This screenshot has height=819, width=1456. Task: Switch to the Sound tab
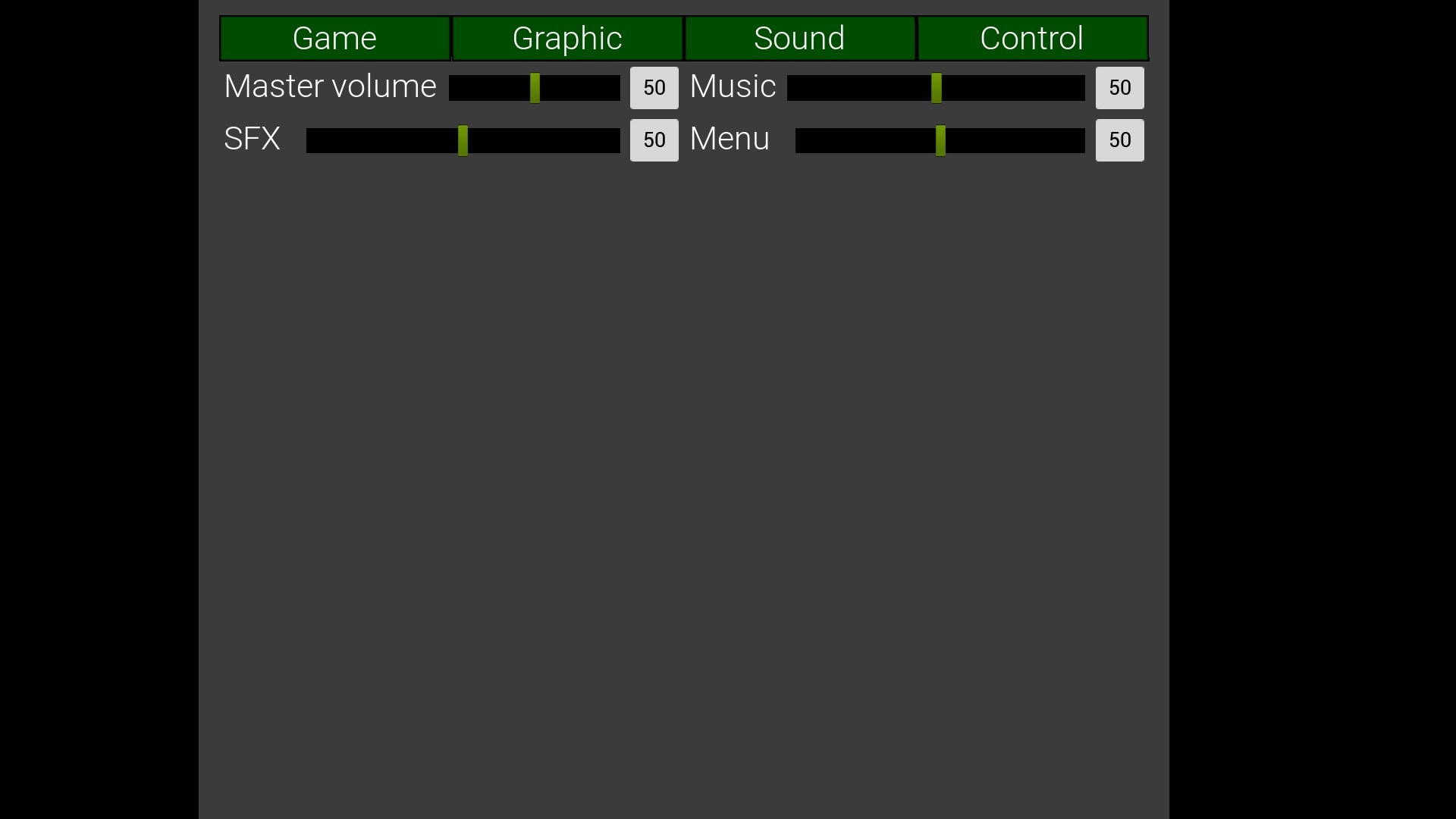(x=799, y=38)
